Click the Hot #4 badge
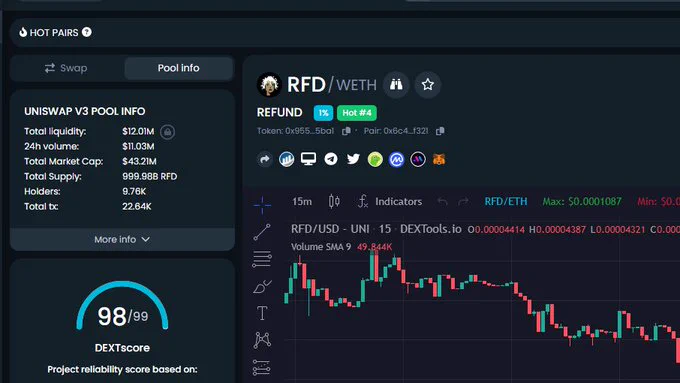Viewport: 680px width, 383px height. pos(357,113)
